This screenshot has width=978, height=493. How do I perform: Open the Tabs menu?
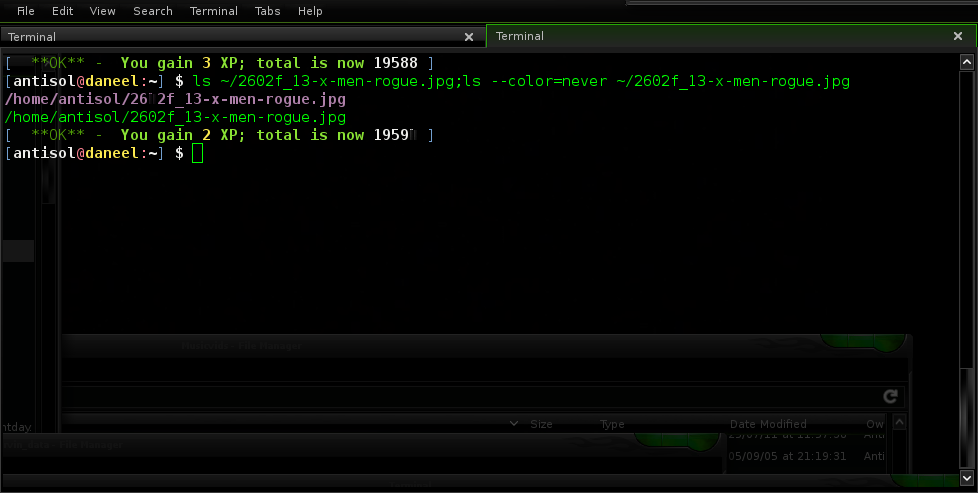point(267,11)
